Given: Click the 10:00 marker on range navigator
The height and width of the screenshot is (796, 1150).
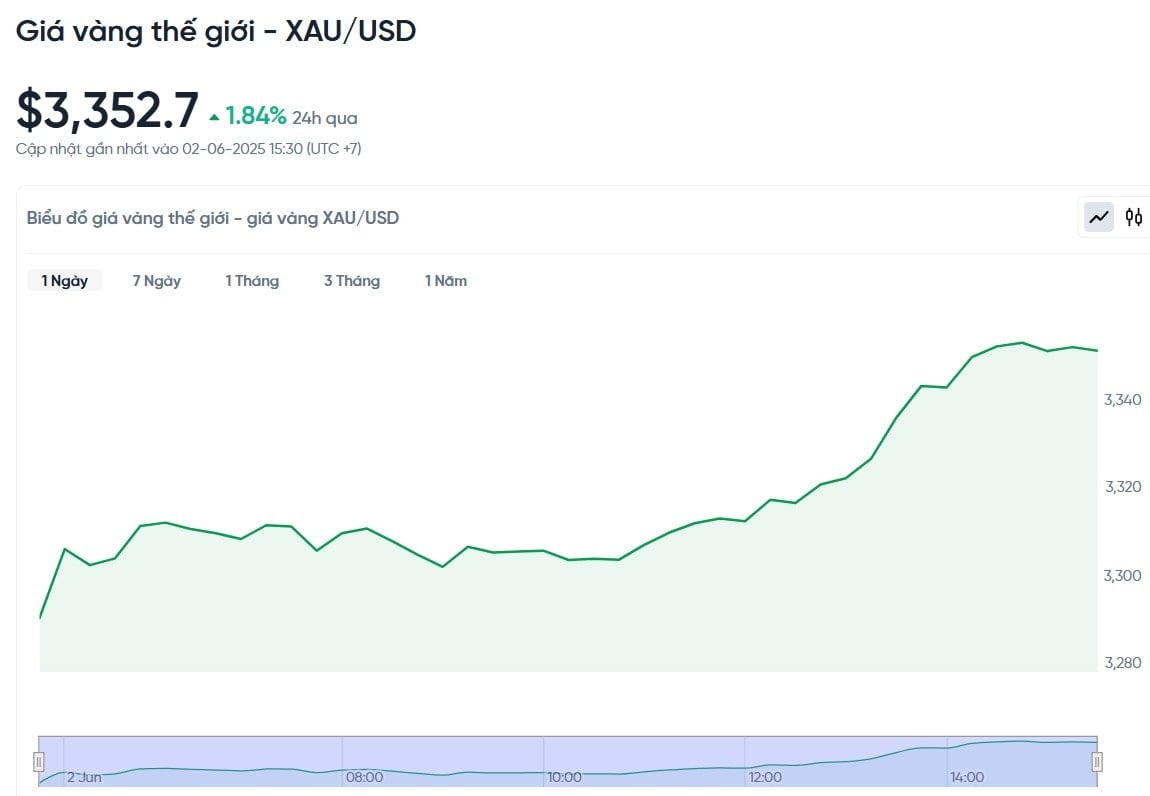Looking at the screenshot, I should coord(565,777).
